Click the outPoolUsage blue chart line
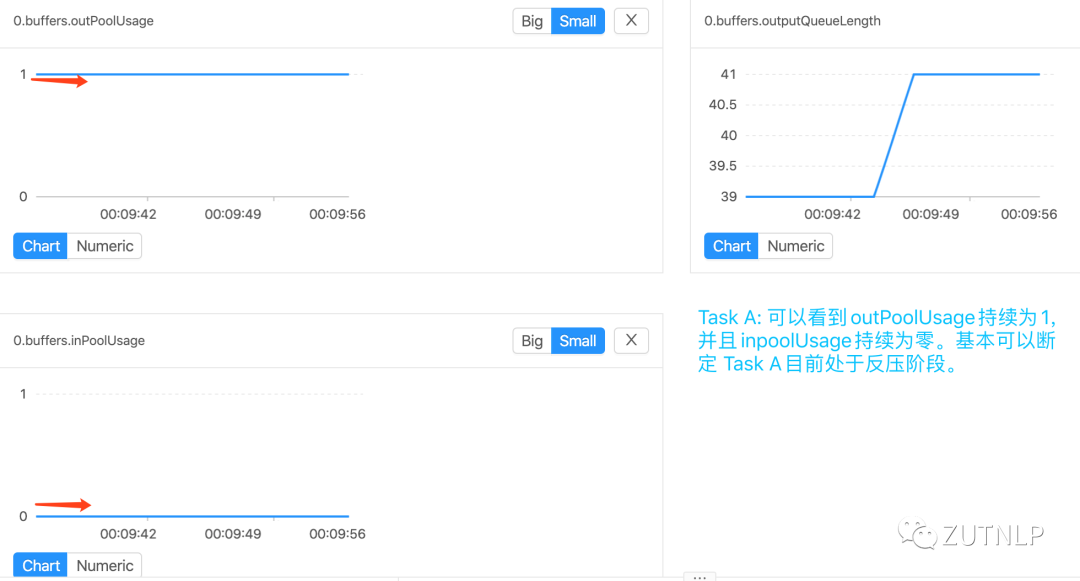Screen dimensions: 1080x581 coord(193,74)
